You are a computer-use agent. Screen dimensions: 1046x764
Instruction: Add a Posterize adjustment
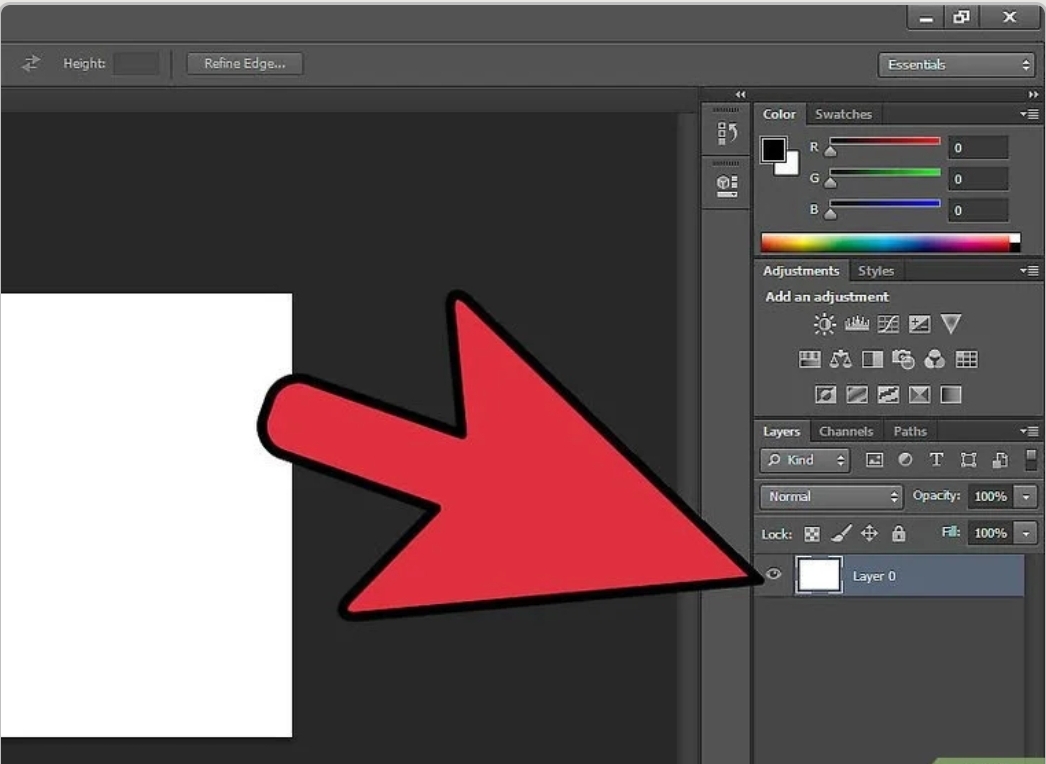coord(857,395)
